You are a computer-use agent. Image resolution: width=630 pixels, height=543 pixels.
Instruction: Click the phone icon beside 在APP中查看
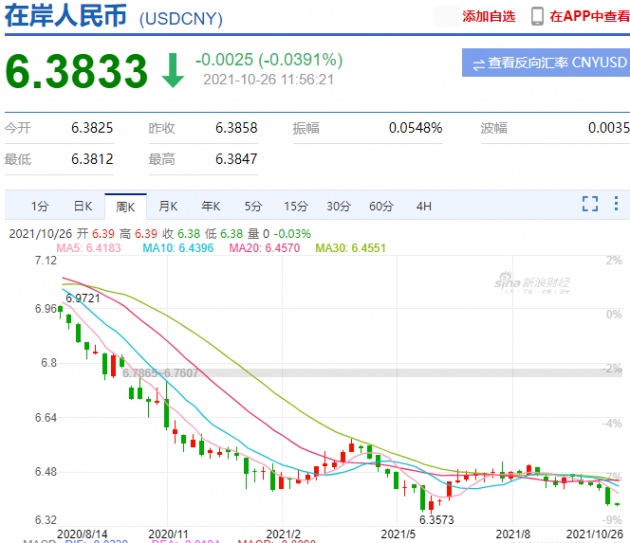(537, 16)
